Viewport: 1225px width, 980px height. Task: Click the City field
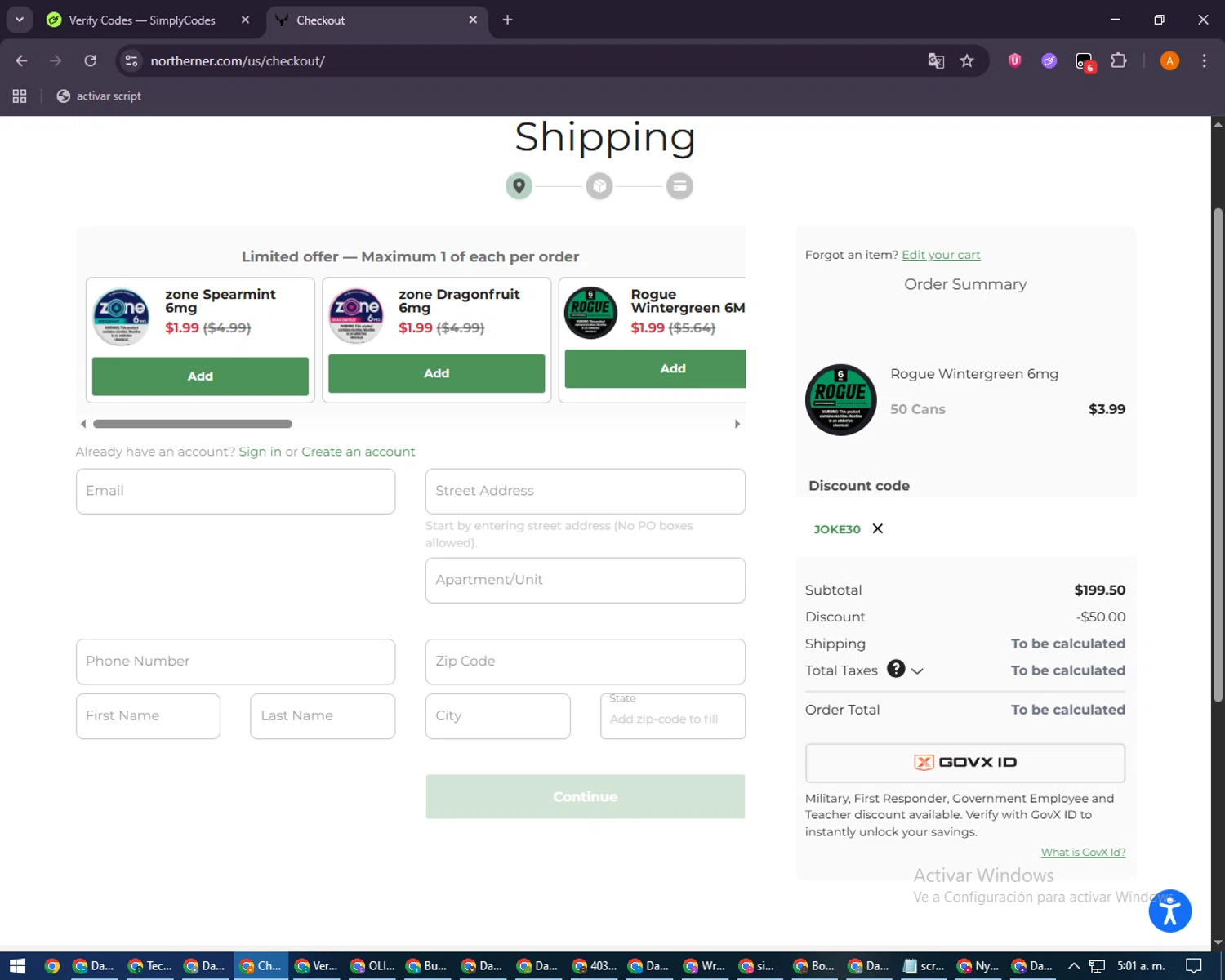(x=497, y=716)
